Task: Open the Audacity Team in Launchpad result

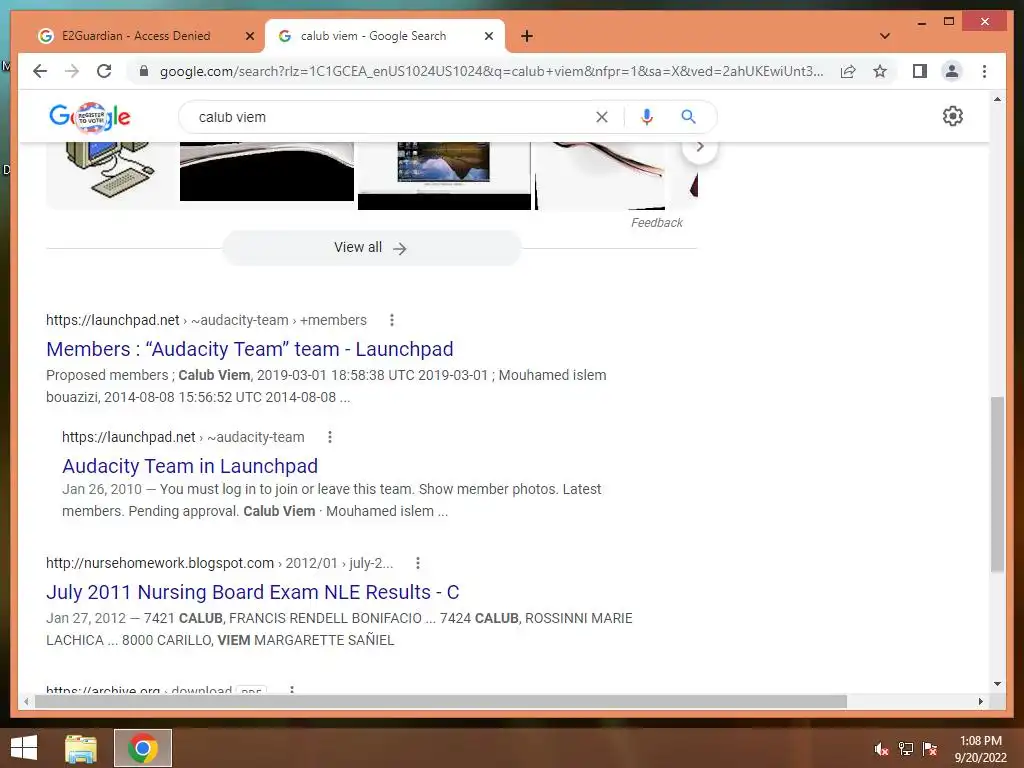Action: [190, 466]
